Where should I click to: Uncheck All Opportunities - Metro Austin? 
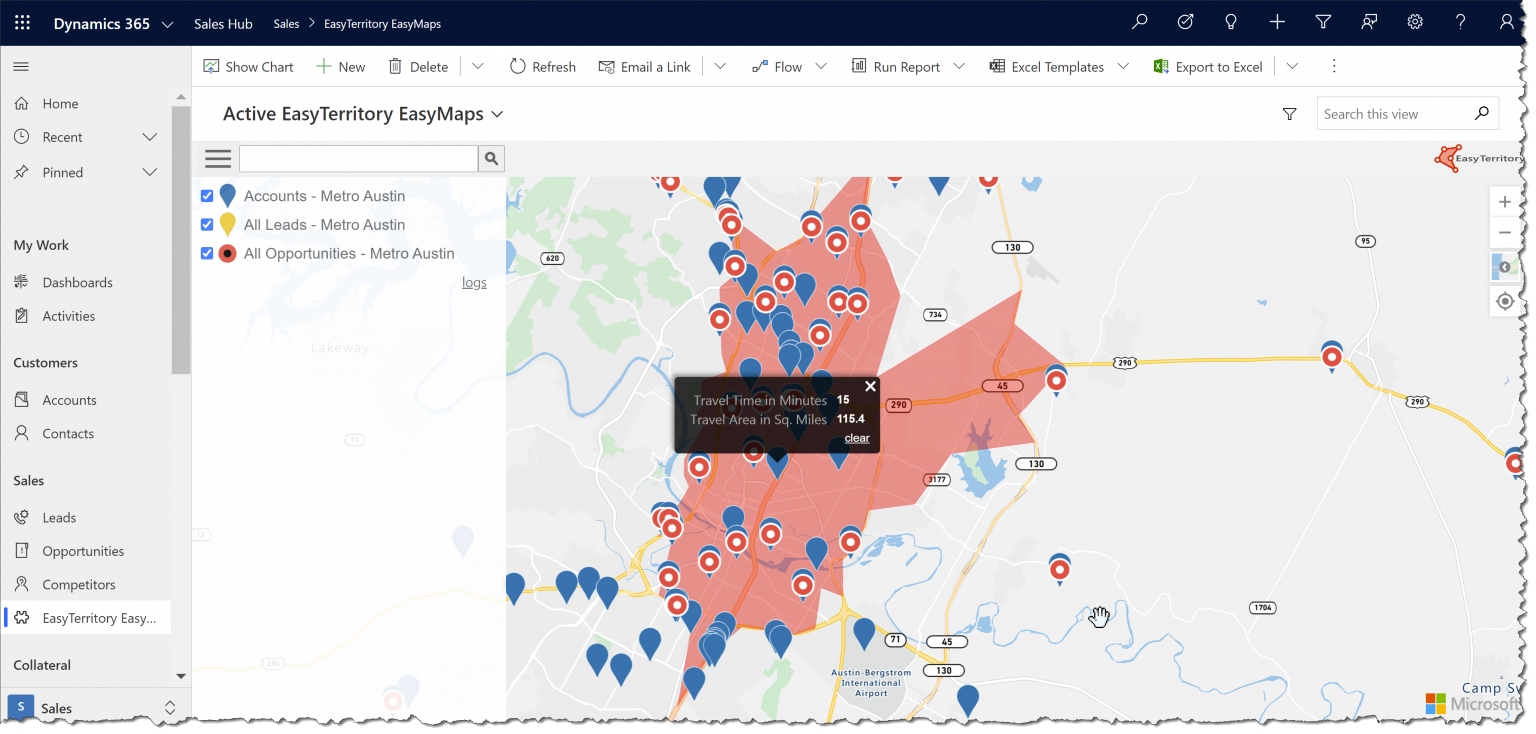tap(207, 253)
